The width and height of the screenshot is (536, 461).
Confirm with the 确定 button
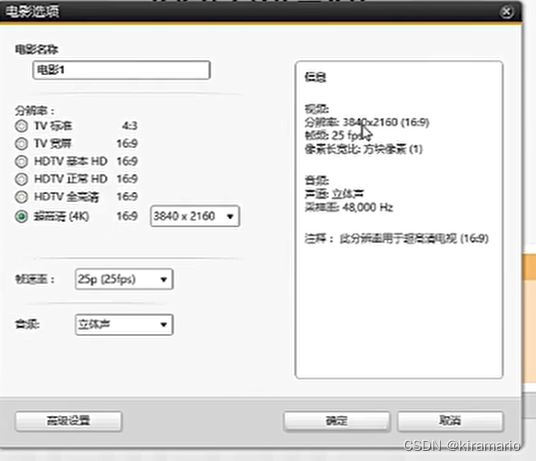click(x=337, y=421)
